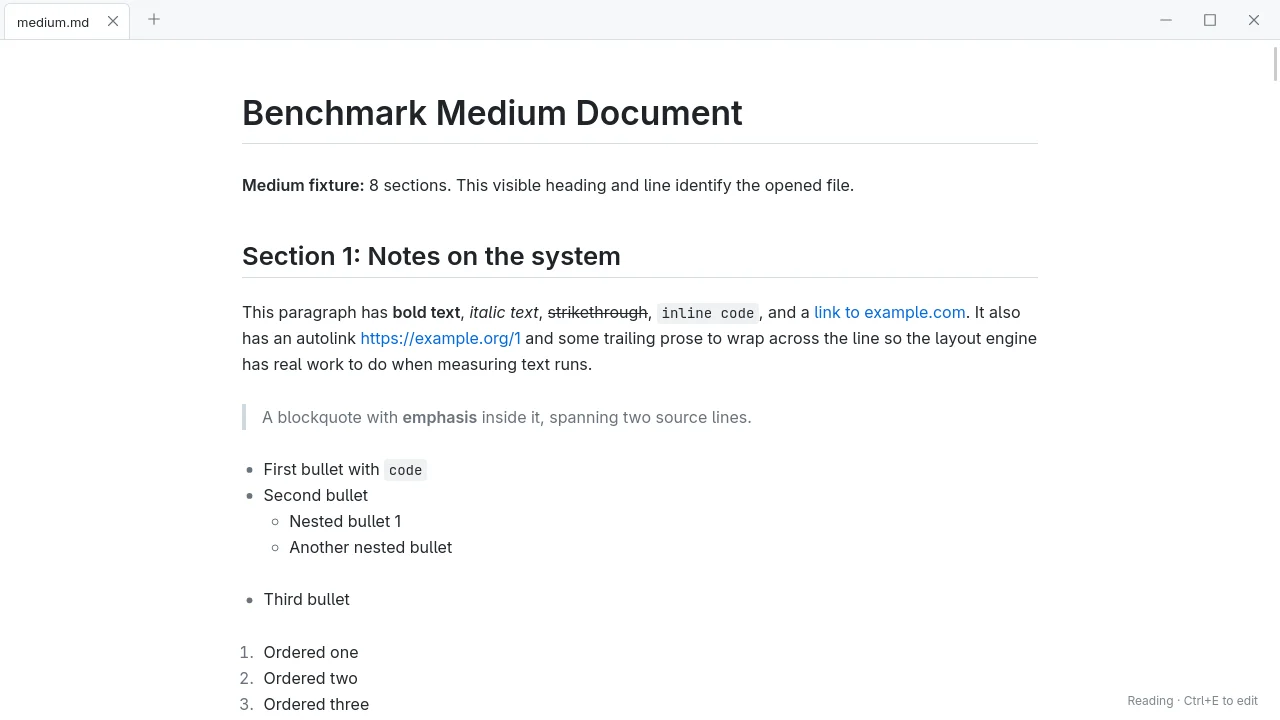Click the Section 1: Notes on the system heading
Viewport: 1280px width, 720px height.
(x=431, y=256)
